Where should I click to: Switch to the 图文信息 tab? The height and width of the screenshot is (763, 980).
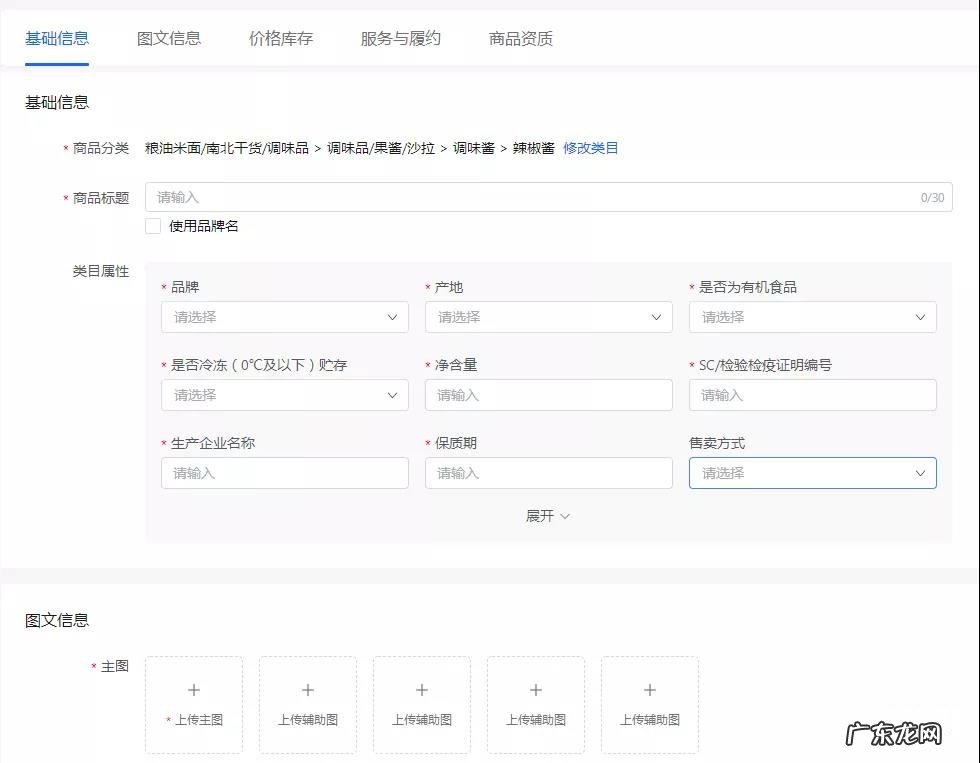click(168, 37)
